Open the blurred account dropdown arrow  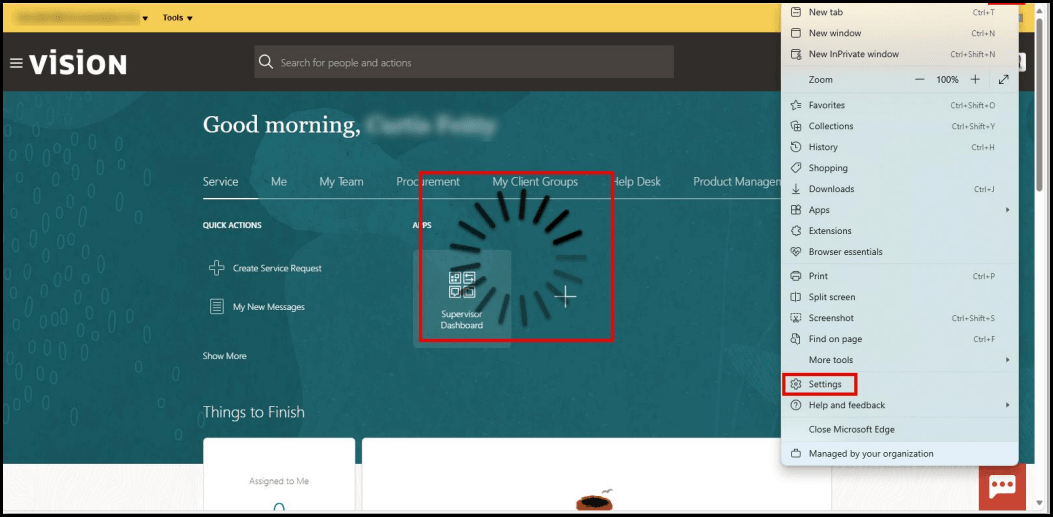[x=145, y=18]
